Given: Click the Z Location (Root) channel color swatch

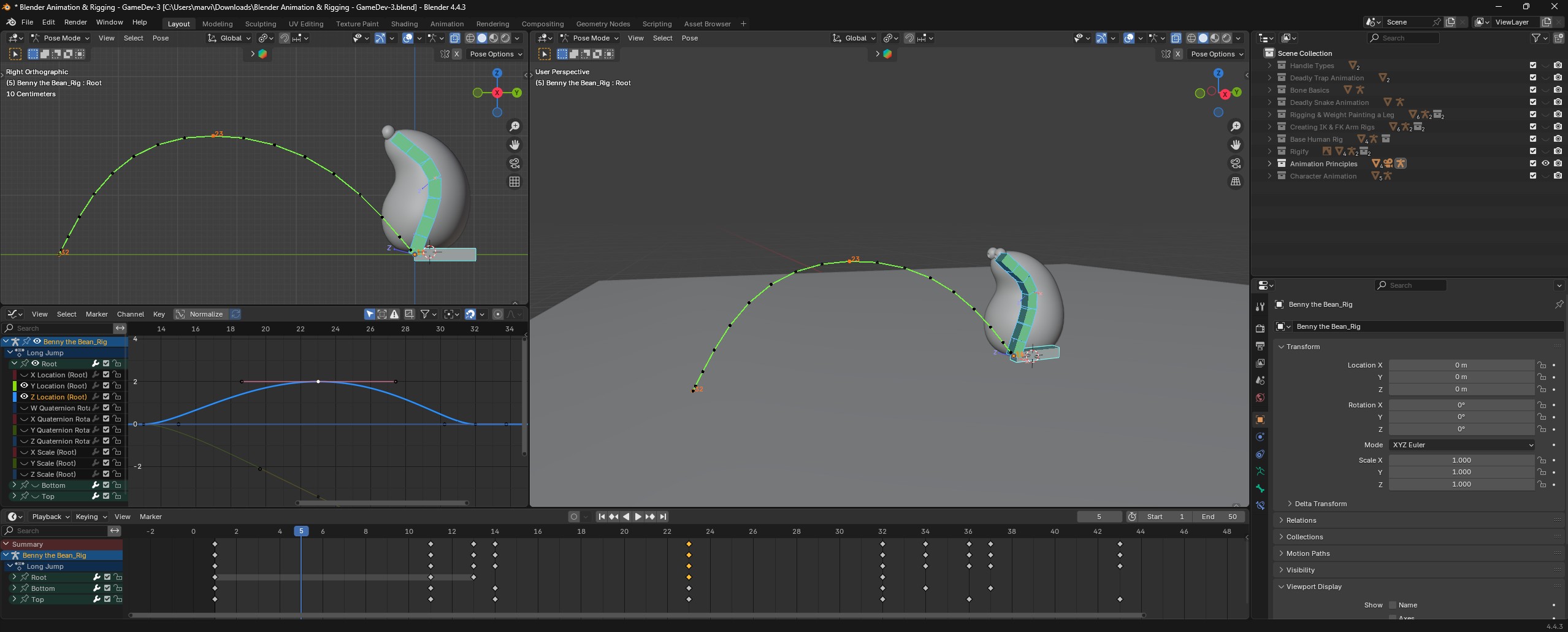Looking at the screenshot, I should click(x=15, y=397).
